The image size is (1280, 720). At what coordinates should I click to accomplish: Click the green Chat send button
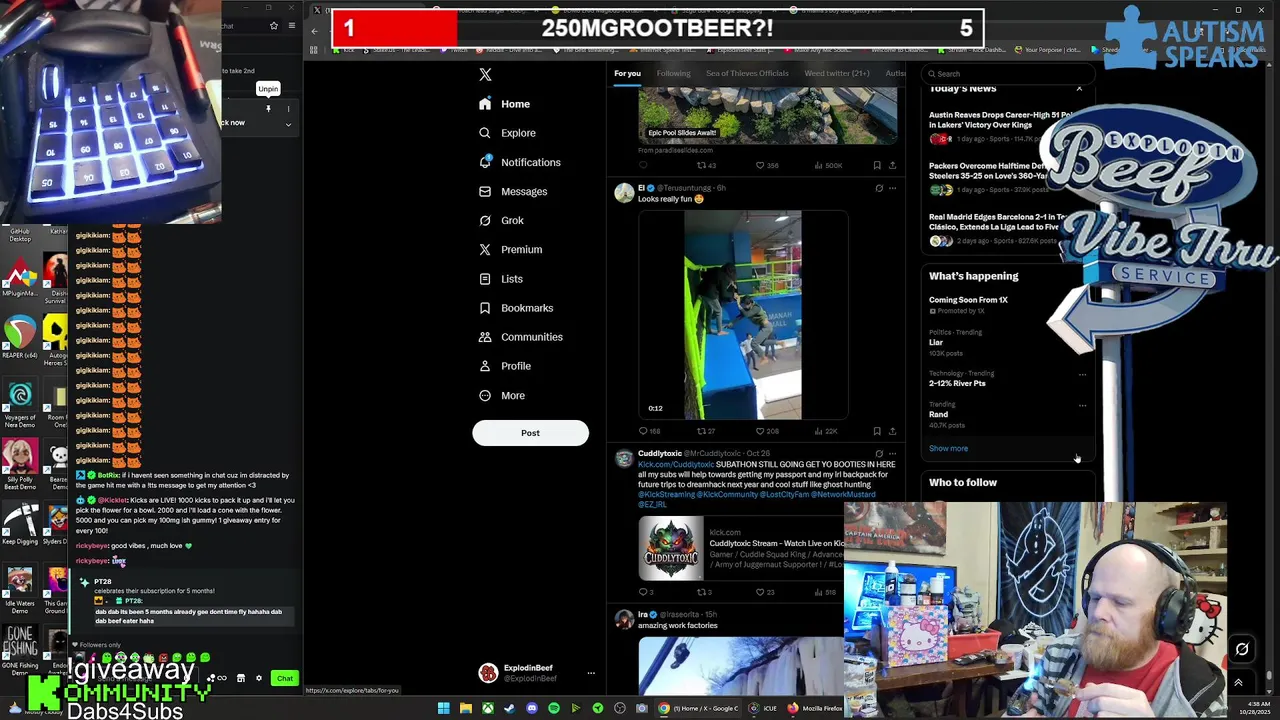point(285,679)
